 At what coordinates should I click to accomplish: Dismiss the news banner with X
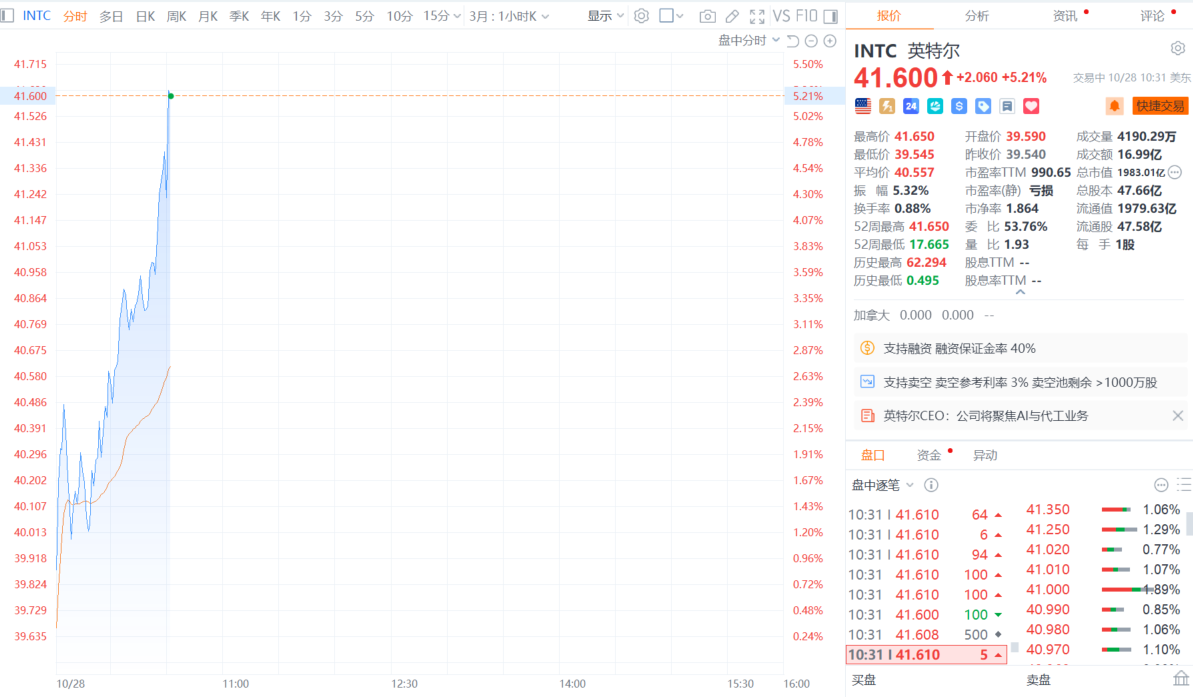1177,416
